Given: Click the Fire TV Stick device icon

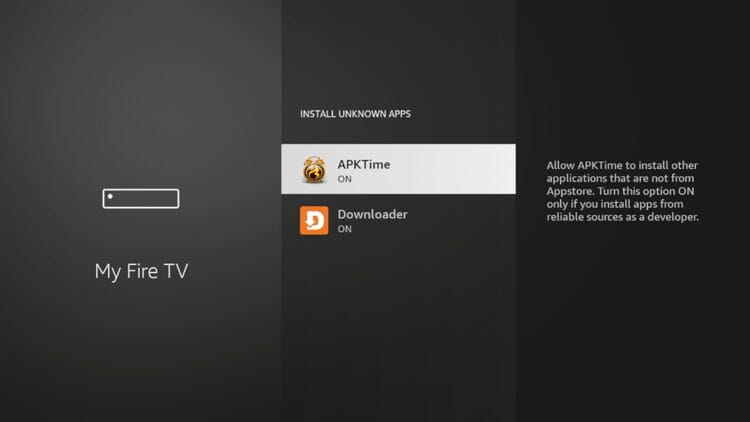Looking at the screenshot, I should (x=141, y=199).
